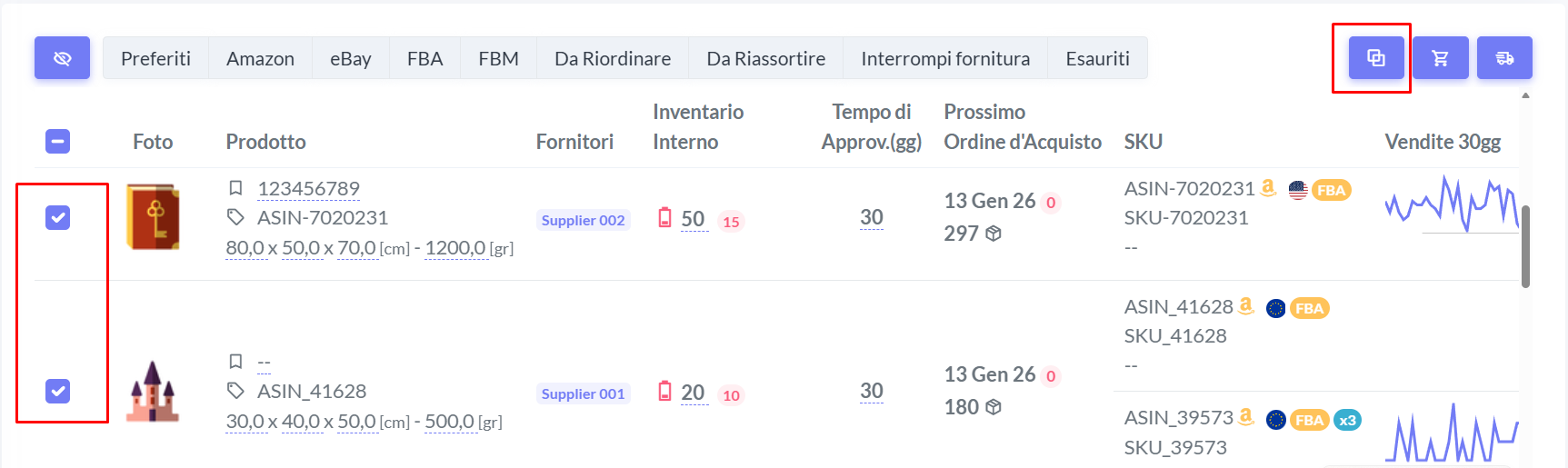Toggle the select-all header checkbox

click(x=58, y=142)
